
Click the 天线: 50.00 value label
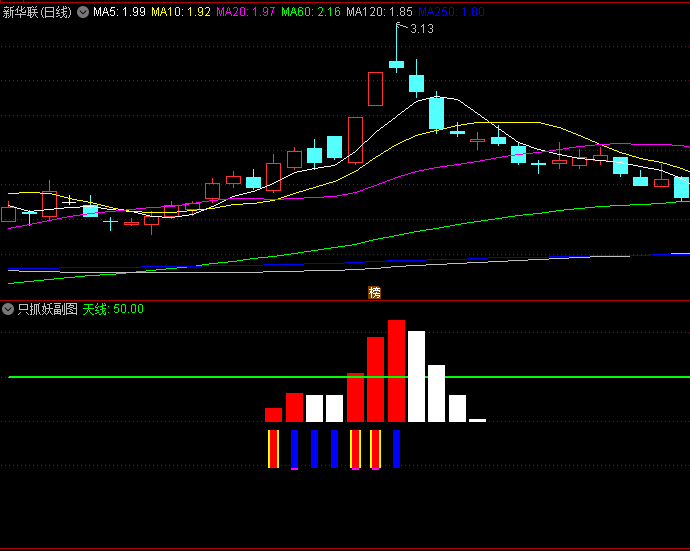(113, 309)
